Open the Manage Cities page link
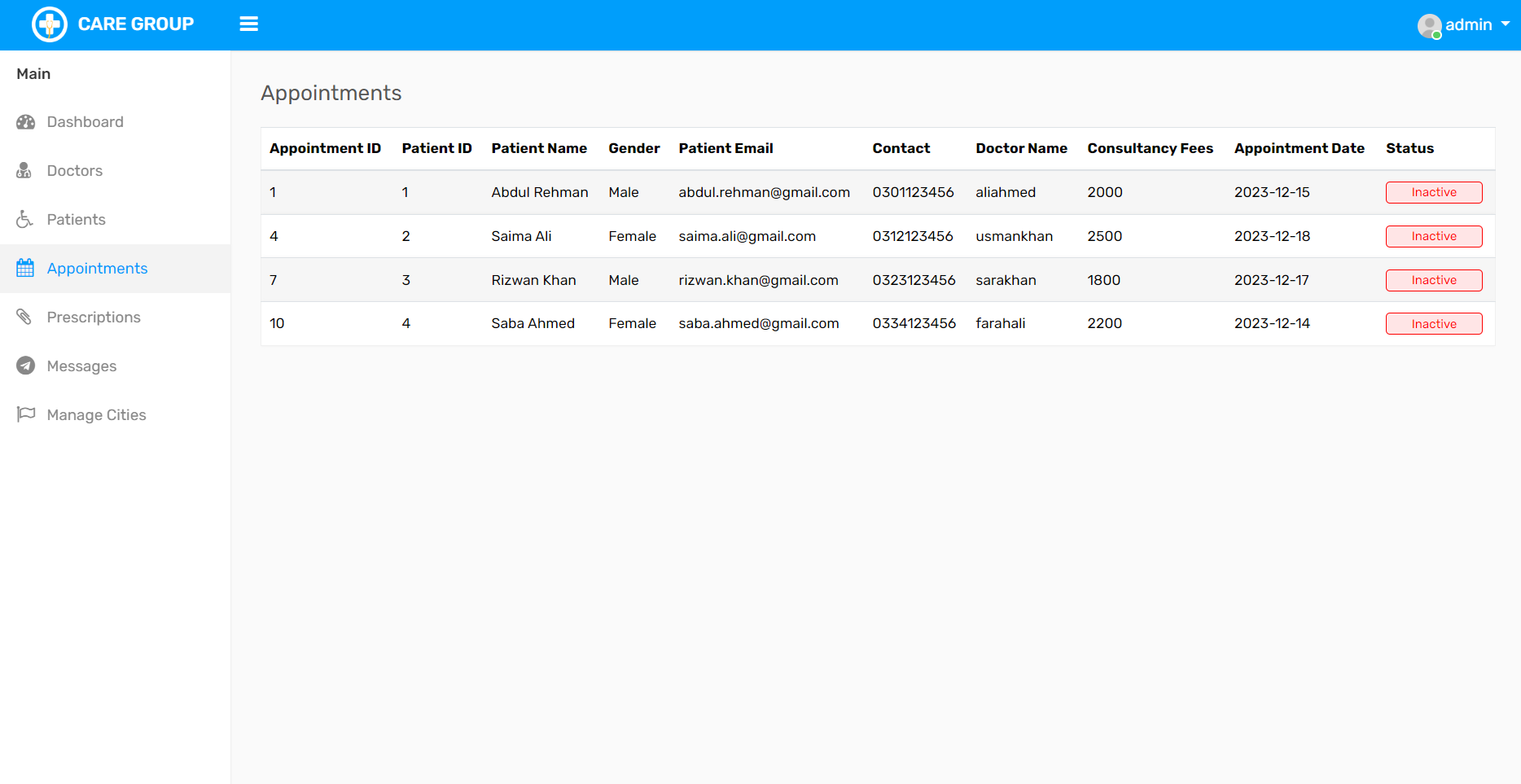This screenshot has width=1521, height=784. click(96, 415)
